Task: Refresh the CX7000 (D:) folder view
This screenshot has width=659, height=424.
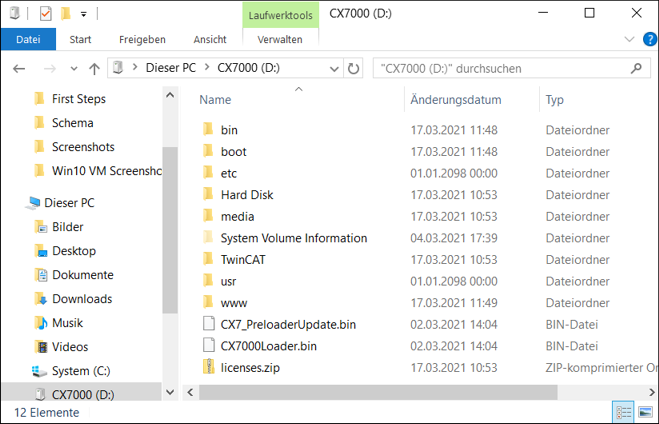Action: (x=353, y=68)
